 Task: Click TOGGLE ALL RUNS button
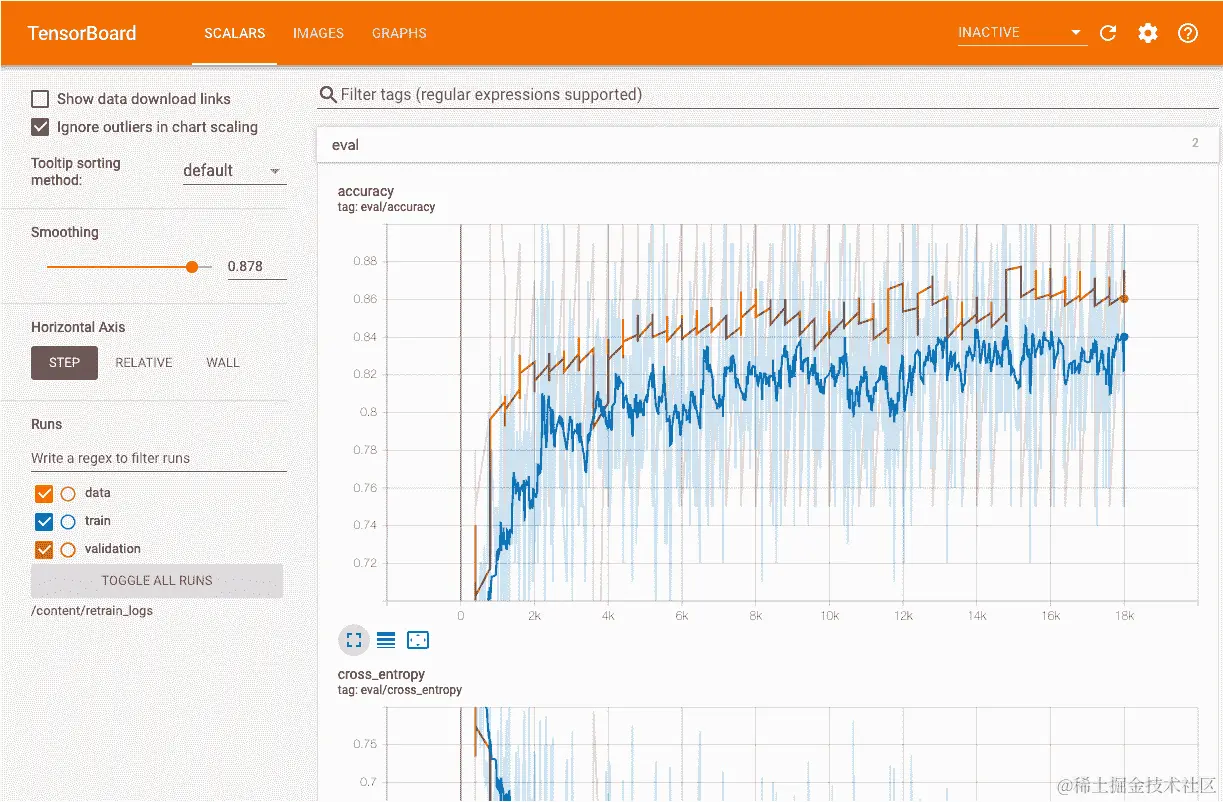pyautogui.click(x=157, y=581)
